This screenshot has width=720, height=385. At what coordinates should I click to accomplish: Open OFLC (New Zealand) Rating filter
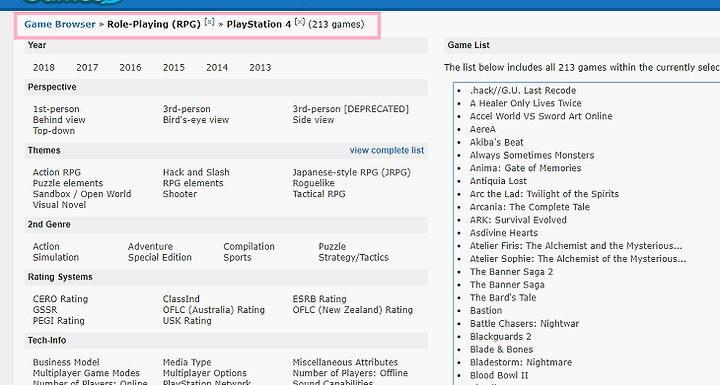[x=353, y=310]
